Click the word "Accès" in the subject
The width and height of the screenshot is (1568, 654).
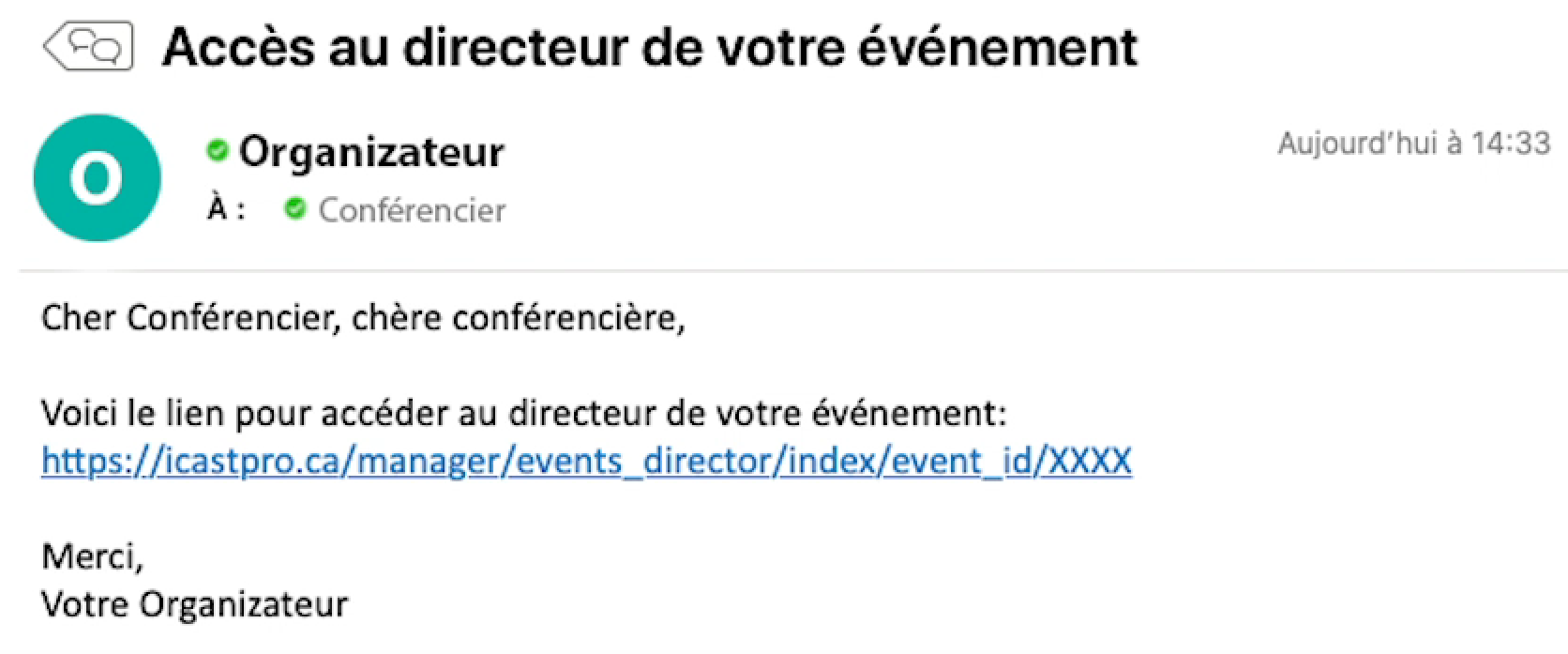point(238,48)
